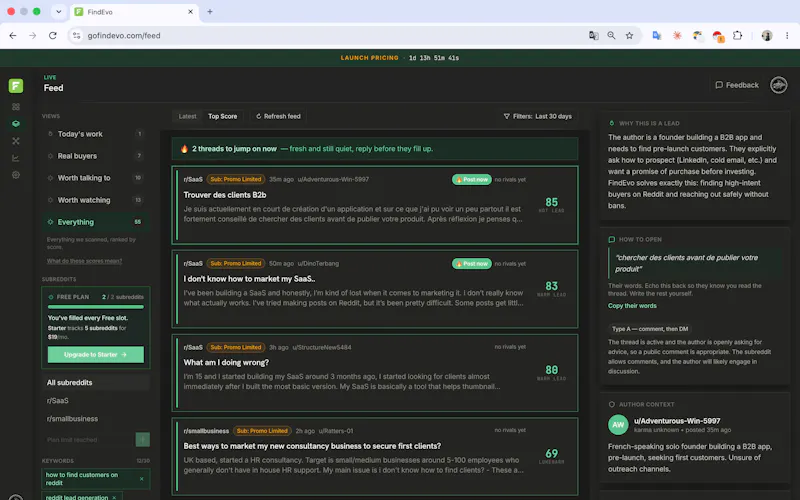Click the translate page icon in address bar
800x500 pixels.
[x=593, y=36]
